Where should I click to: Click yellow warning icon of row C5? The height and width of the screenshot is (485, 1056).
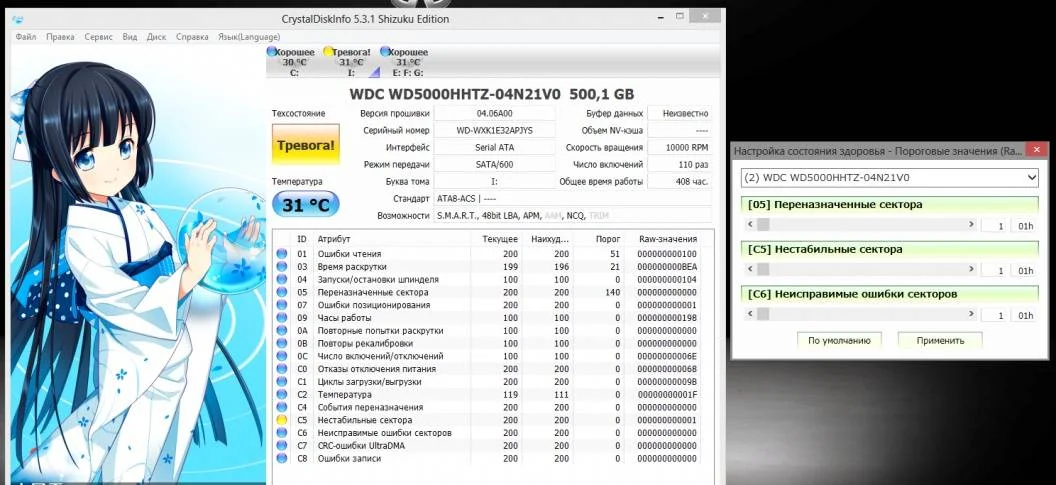pyautogui.click(x=282, y=420)
